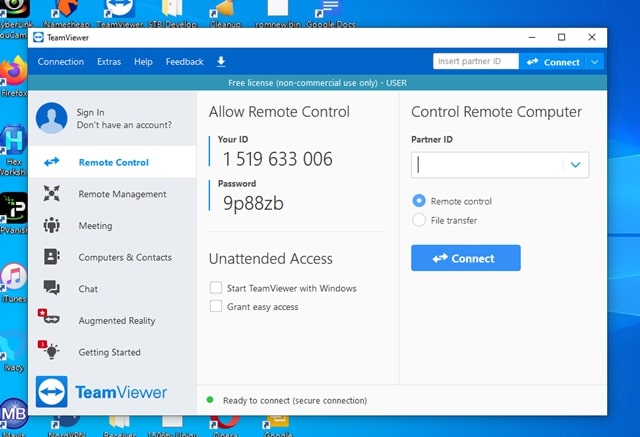640x437 pixels.
Task: Click the Partner ID input field
Action: tap(488, 165)
